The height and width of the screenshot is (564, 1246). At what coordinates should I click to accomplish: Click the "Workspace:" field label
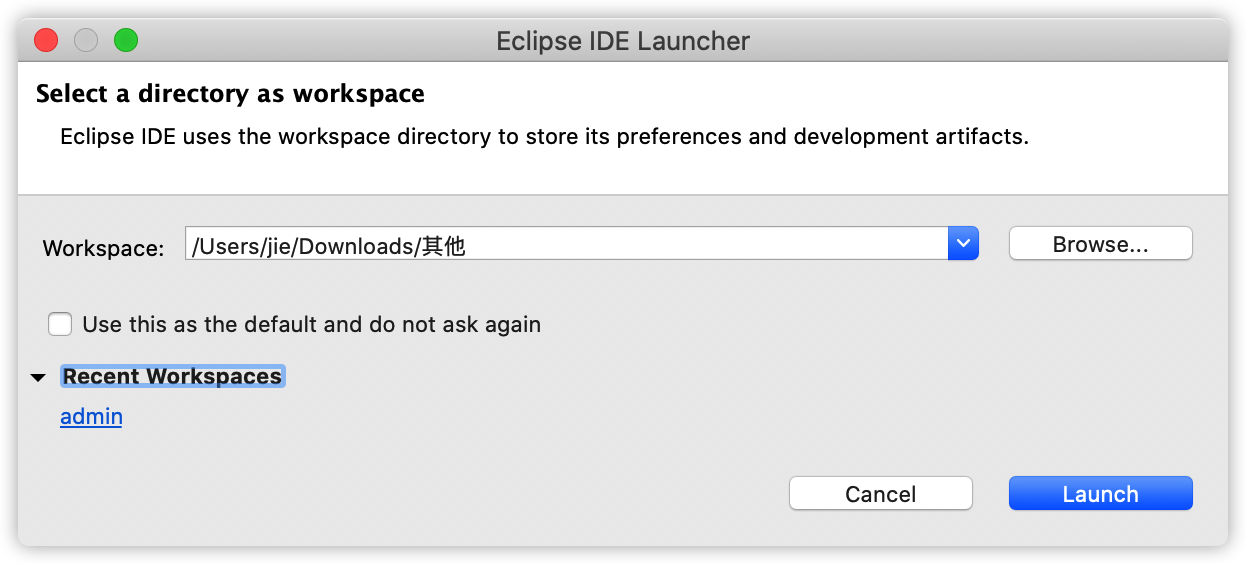103,249
